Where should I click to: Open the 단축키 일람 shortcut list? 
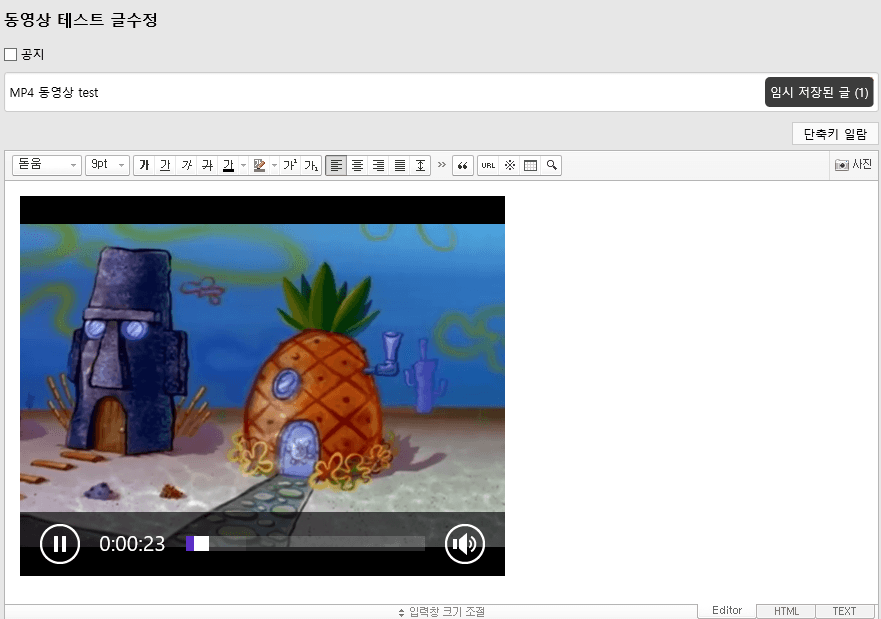point(835,134)
